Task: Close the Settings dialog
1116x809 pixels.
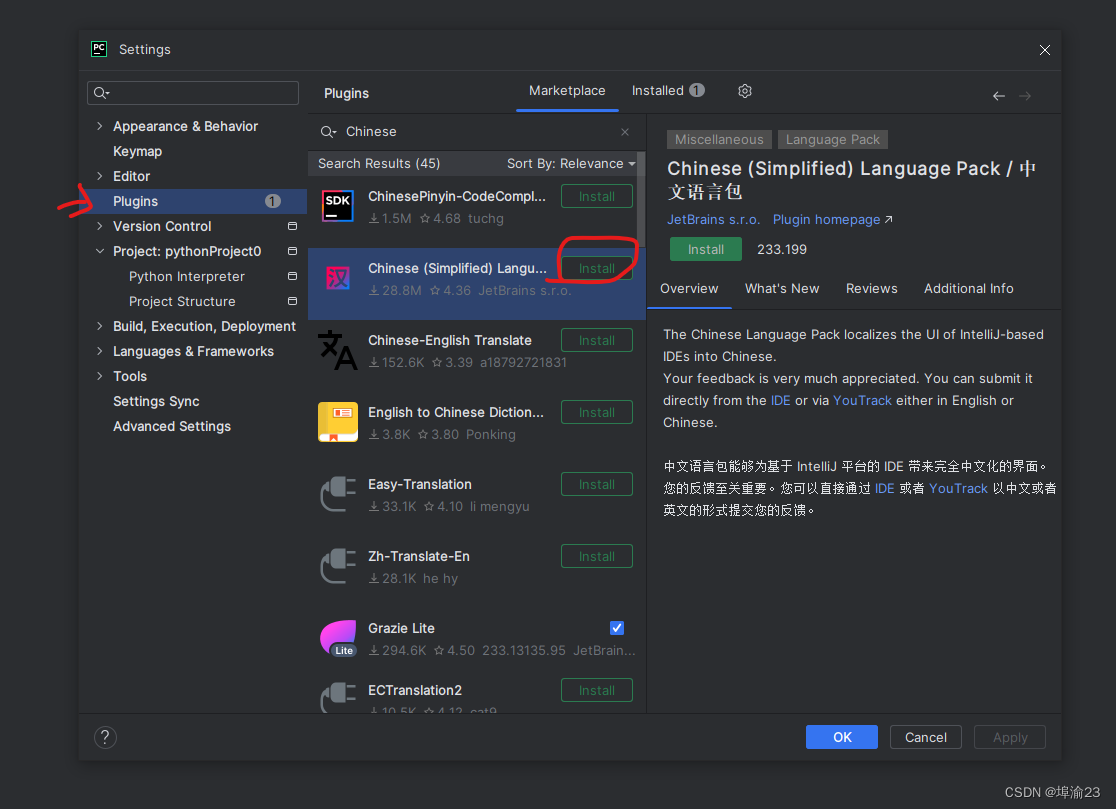Action: coord(1044,50)
